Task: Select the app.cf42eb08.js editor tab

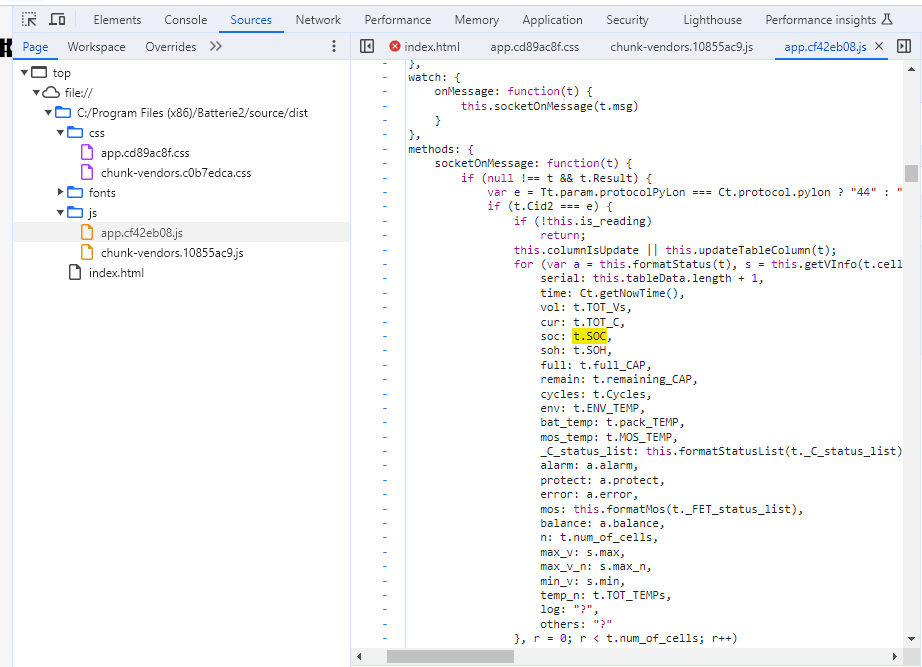Action: tap(825, 46)
